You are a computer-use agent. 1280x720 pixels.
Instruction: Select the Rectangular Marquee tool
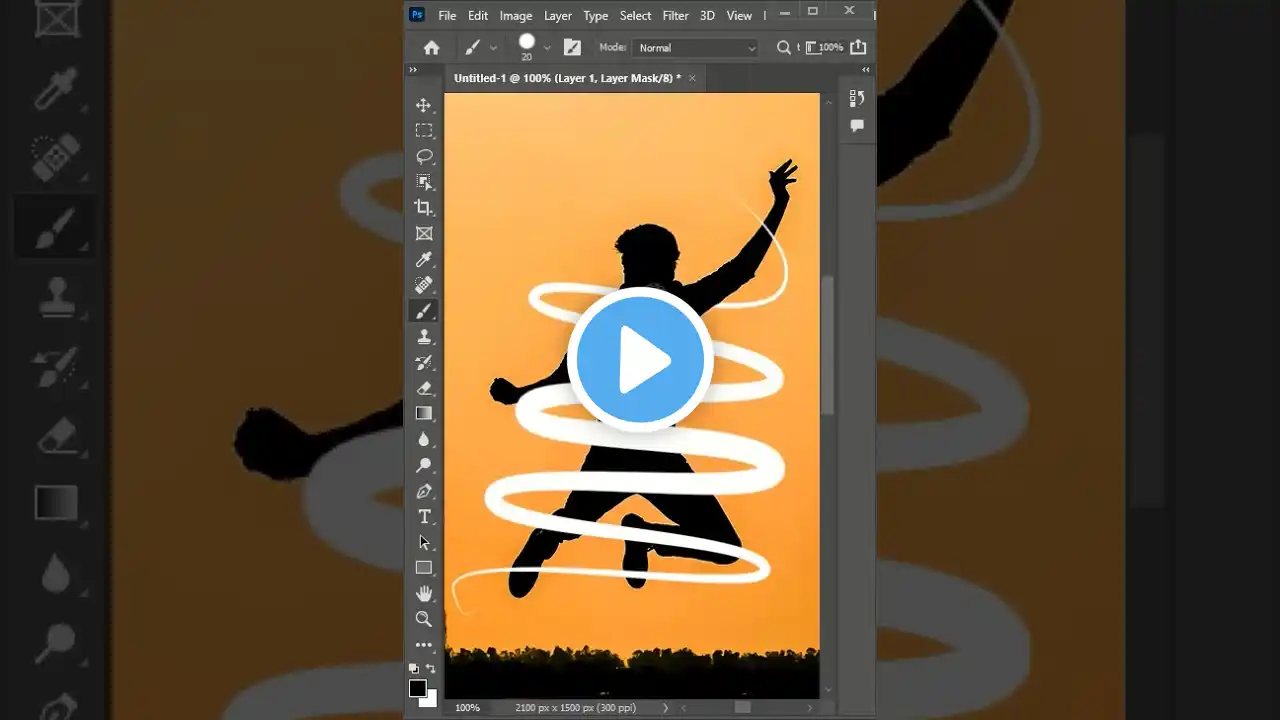pyautogui.click(x=424, y=131)
